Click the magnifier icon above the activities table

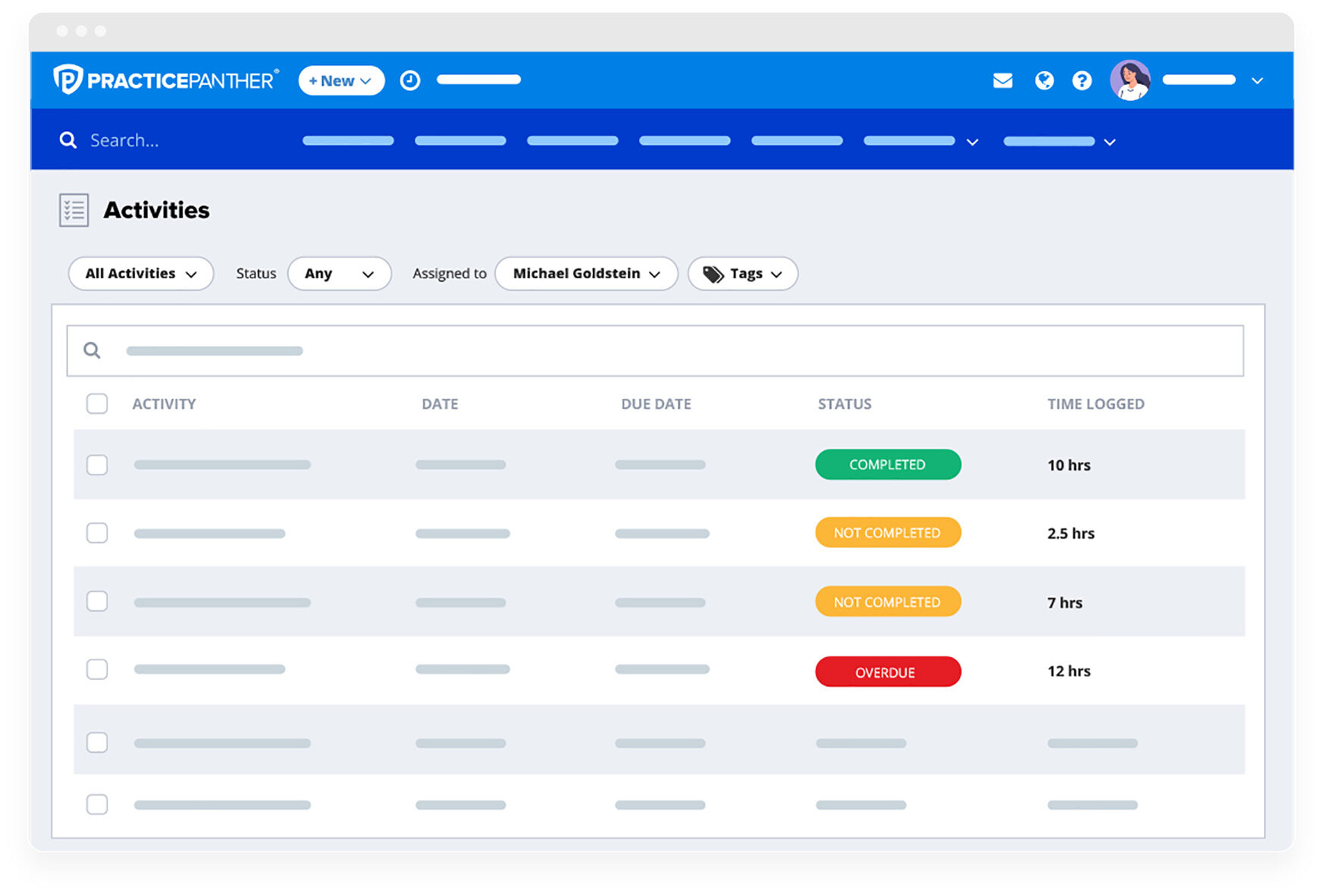(92, 349)
